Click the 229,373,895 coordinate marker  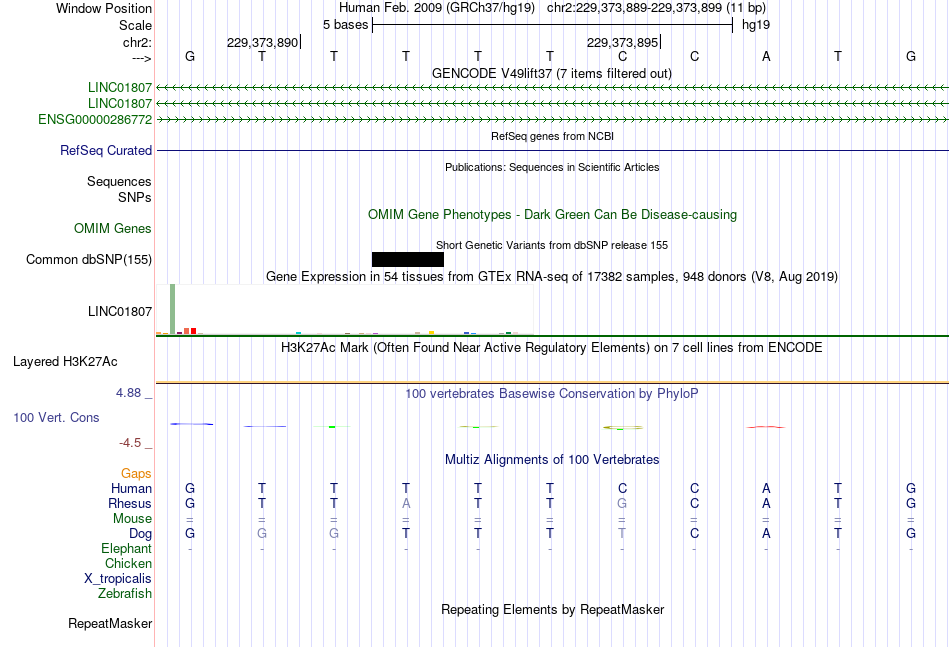[x=622, y=42]
